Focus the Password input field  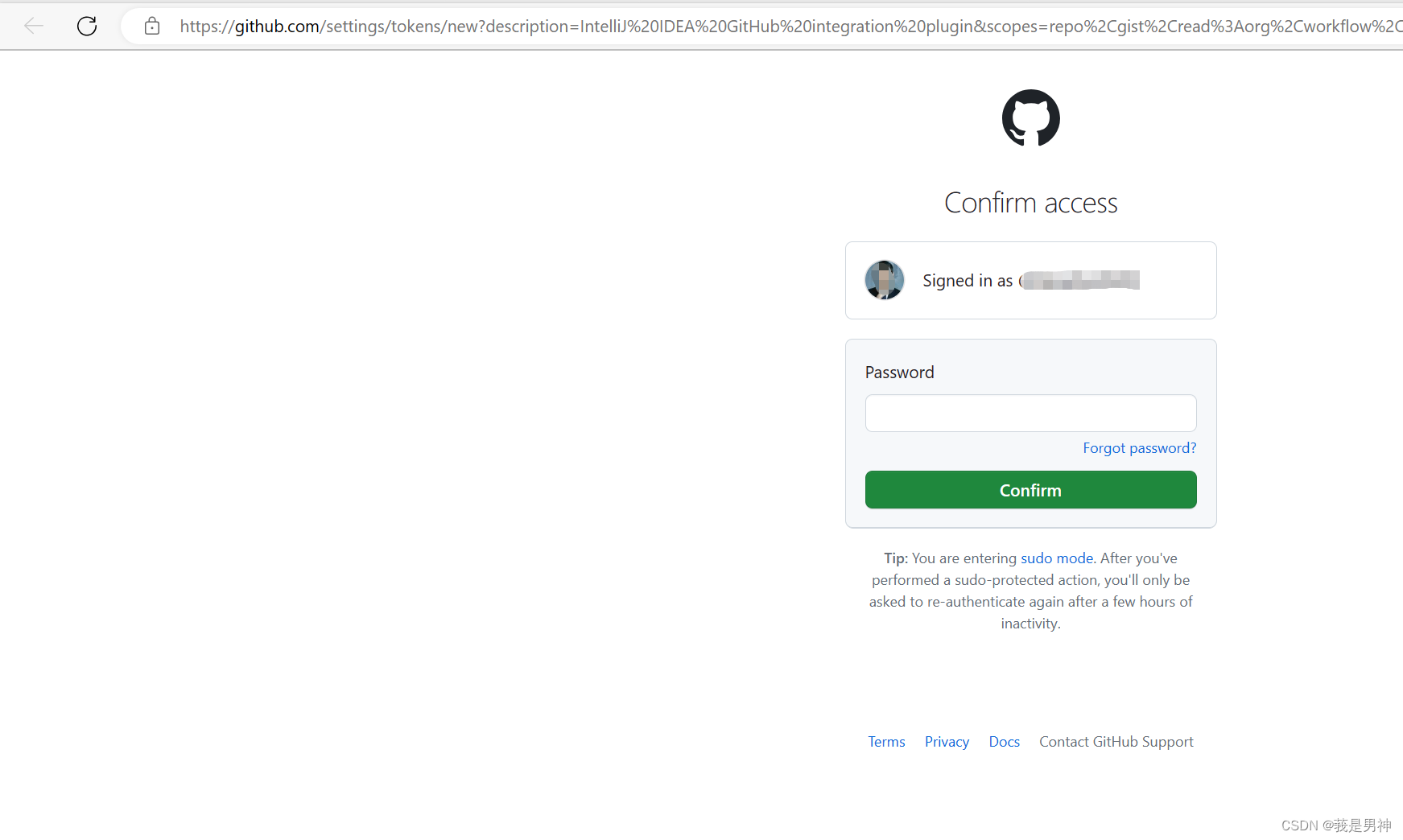pos(1030,413)
